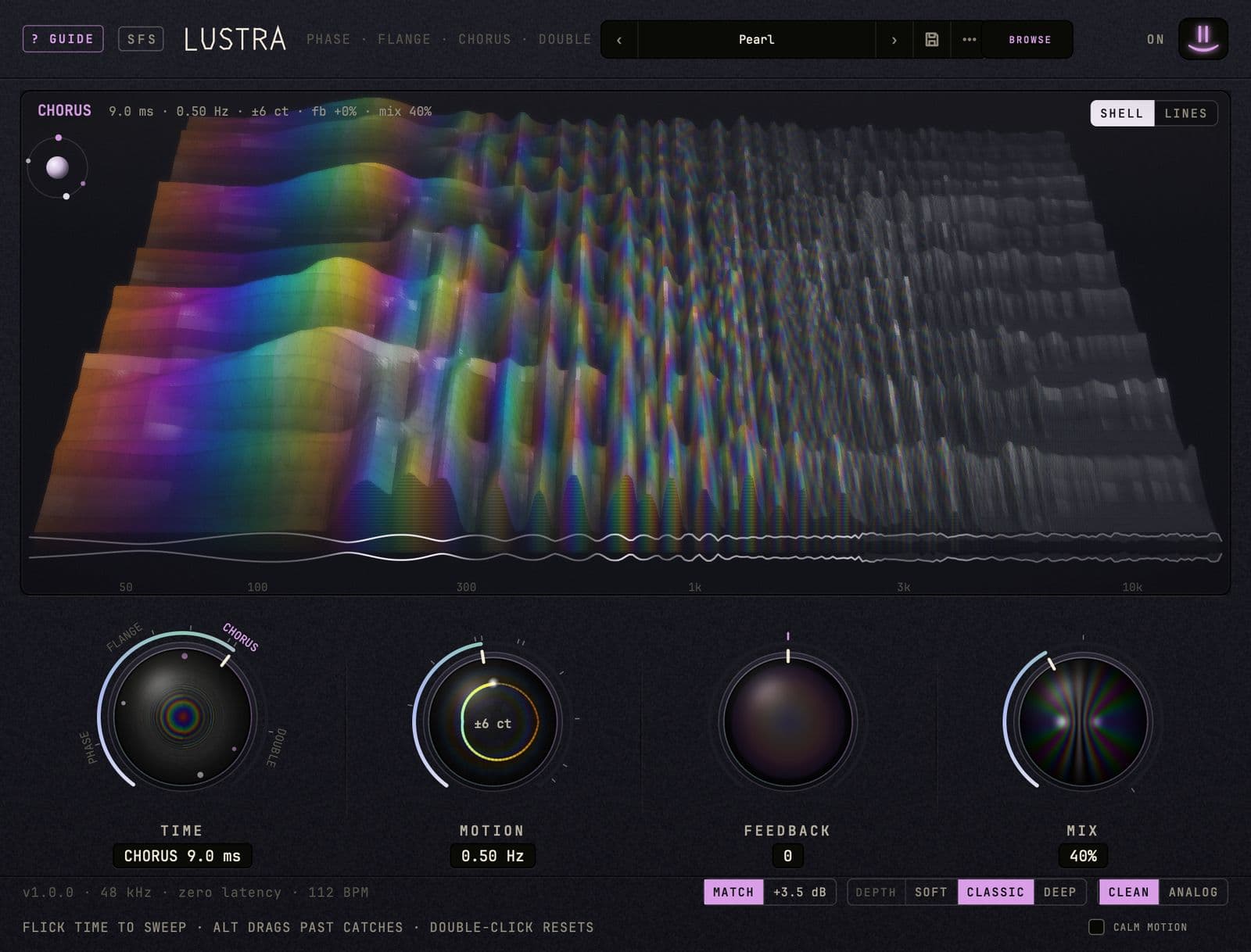Viewport: 1251px width, 952px height.
Task: Select FLANGE mode in the header
Action: [404, 39]
